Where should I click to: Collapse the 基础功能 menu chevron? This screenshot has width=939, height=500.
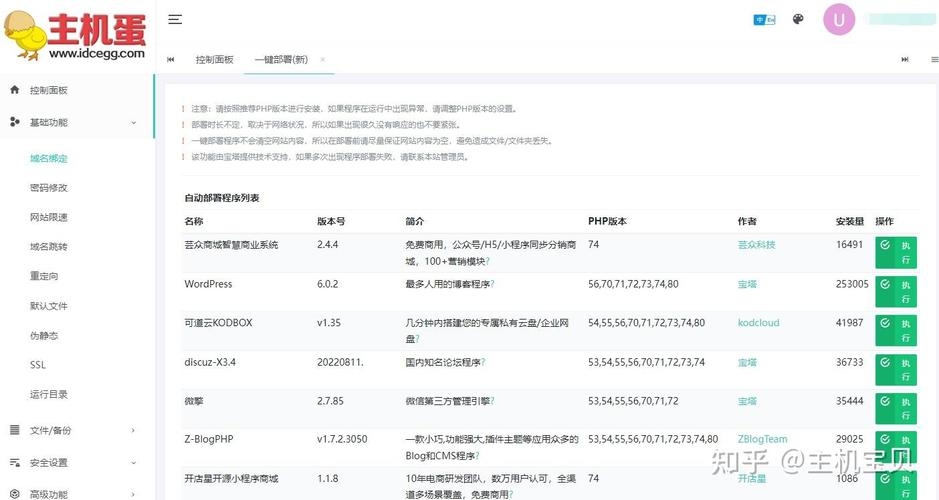tap(134, 123)
